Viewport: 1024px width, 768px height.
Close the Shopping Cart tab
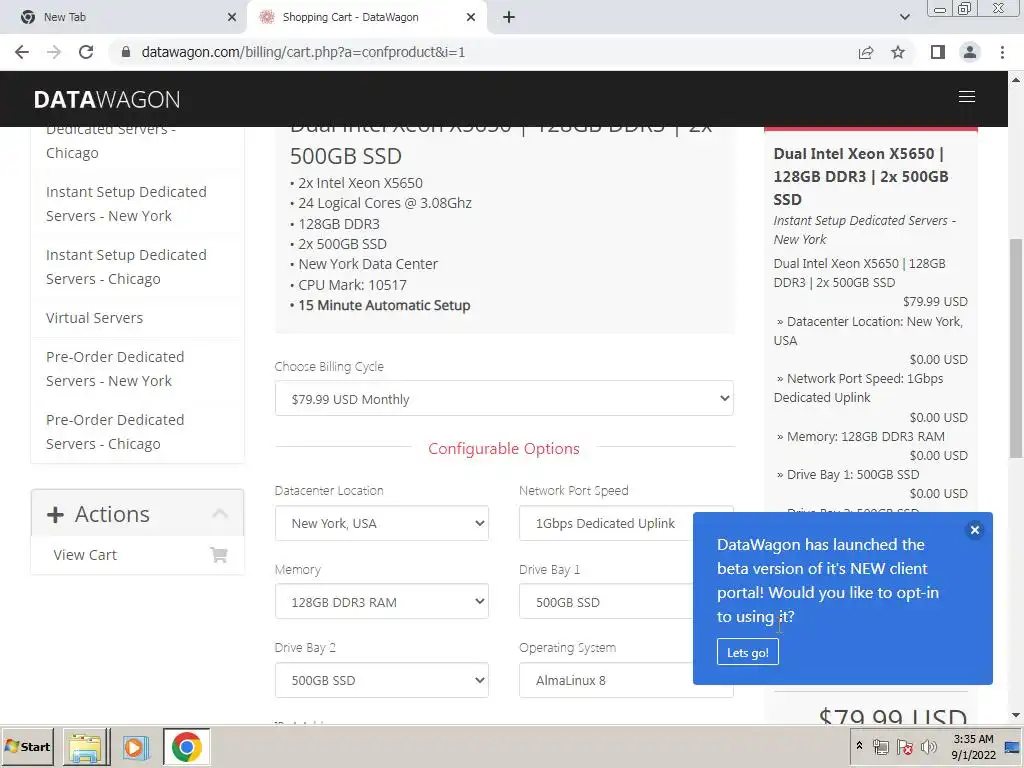pyautogui.click(x=471, y=17)
